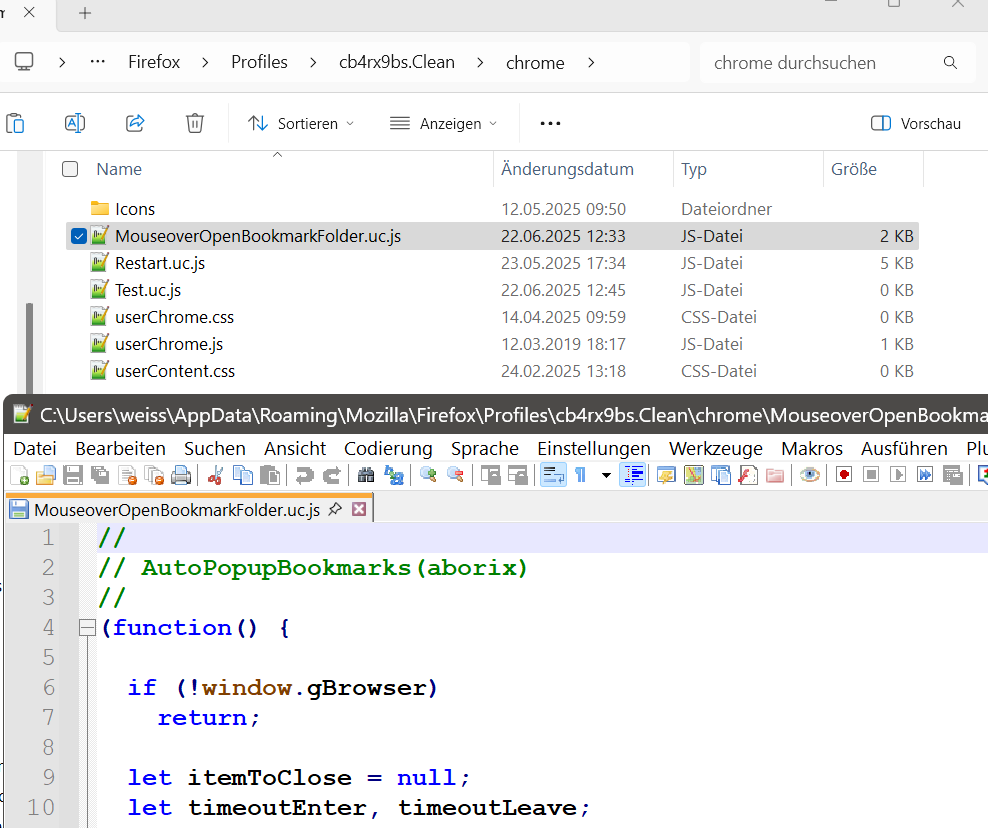Start macro recording with red dot icon
This screenshot has width=988, height=828.
(x=844, y=475)
